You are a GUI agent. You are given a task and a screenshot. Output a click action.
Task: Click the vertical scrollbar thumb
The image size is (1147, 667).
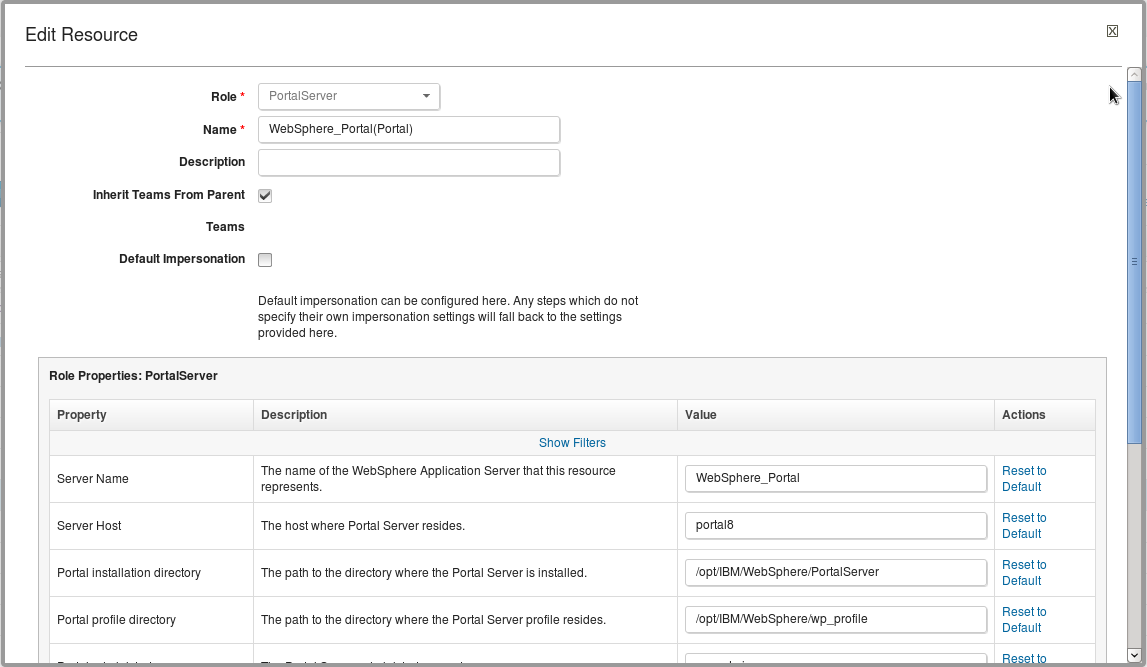click(x=1134, y=260)
